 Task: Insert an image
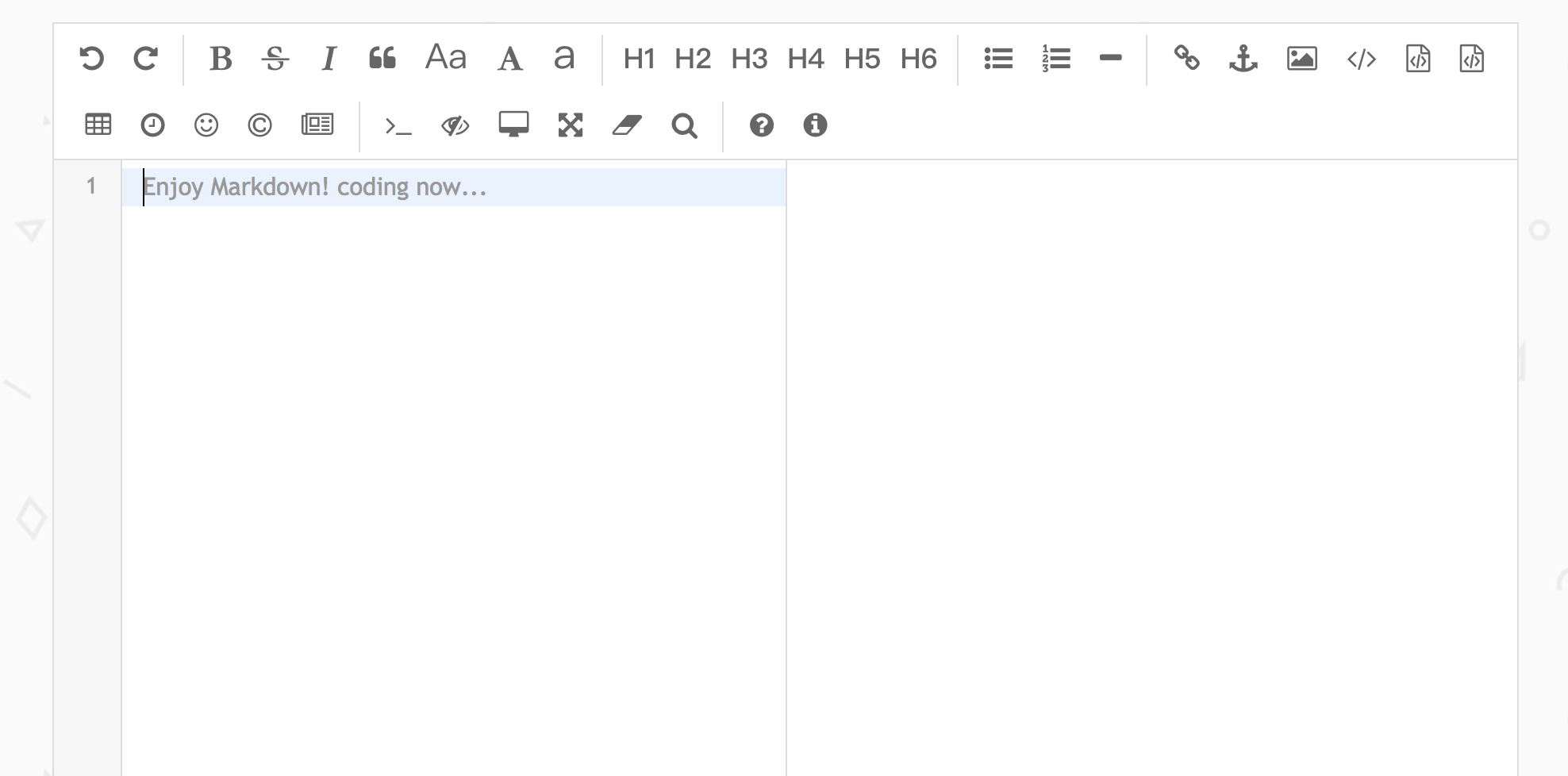coord(1302,59)
